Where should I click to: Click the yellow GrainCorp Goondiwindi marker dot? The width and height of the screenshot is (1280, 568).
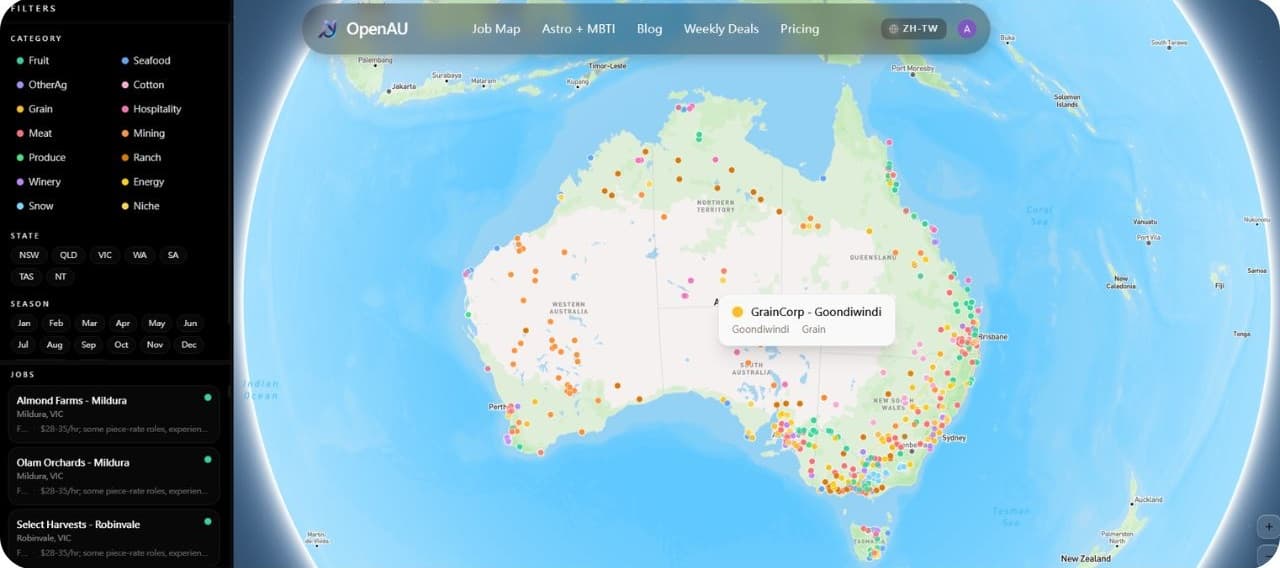point(738,312)
